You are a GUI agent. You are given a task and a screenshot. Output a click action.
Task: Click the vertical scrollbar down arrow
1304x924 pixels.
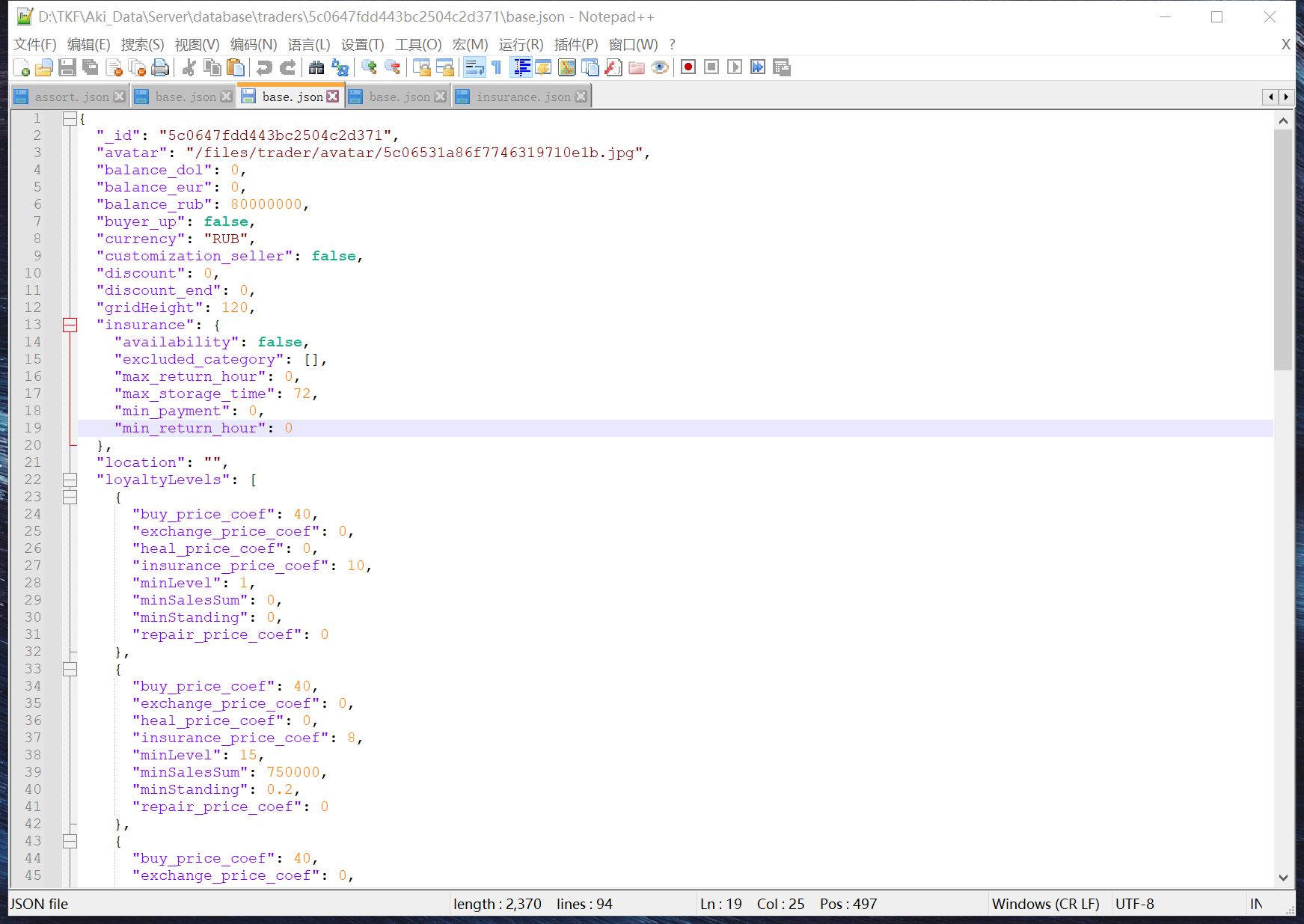1283,878
